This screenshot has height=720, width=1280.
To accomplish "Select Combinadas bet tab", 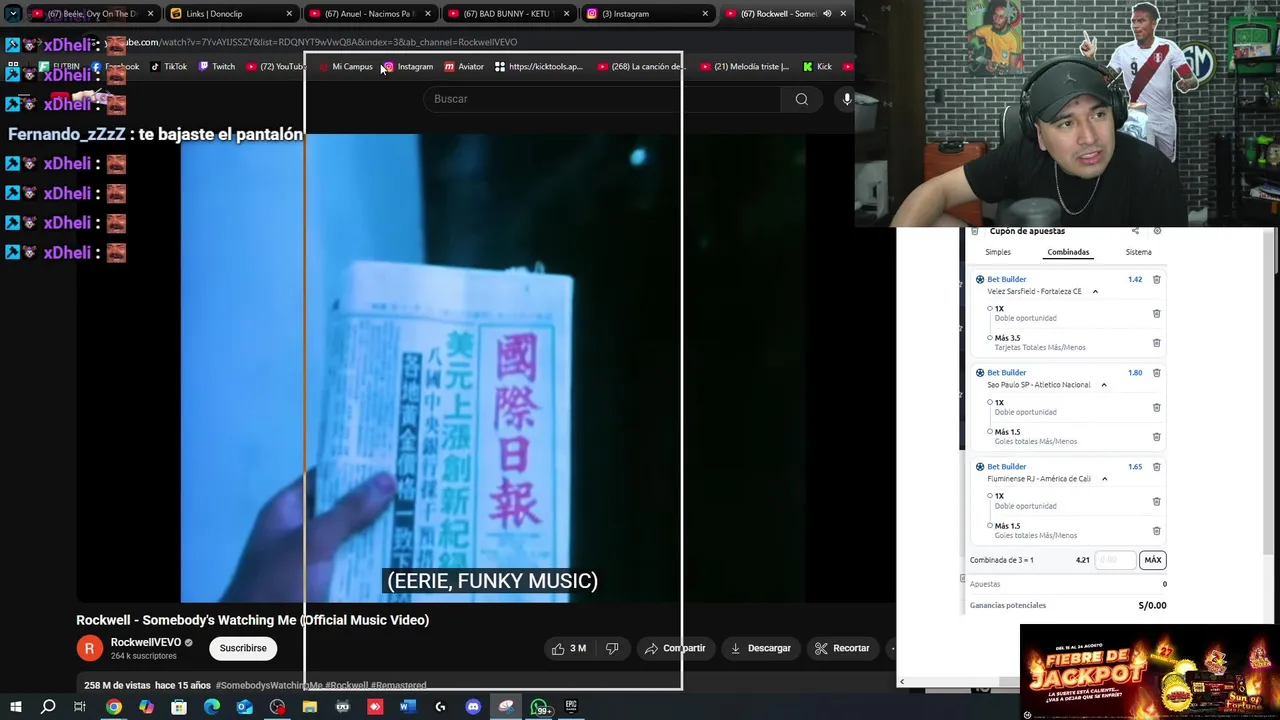I will [x=1068, y=252].
